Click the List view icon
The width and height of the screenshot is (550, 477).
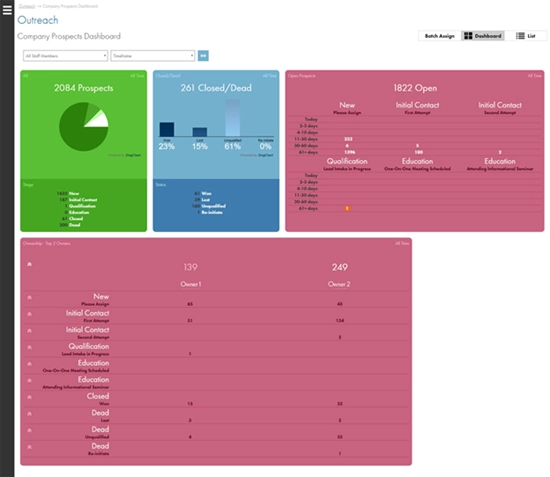(520, 36)
